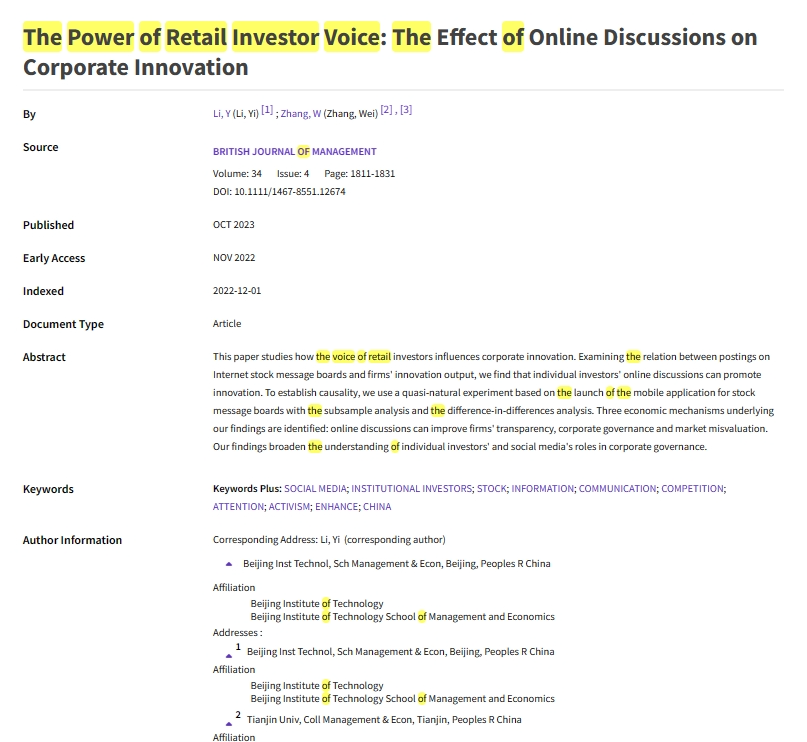Select the COMPETITION keyword

(693, 489)
